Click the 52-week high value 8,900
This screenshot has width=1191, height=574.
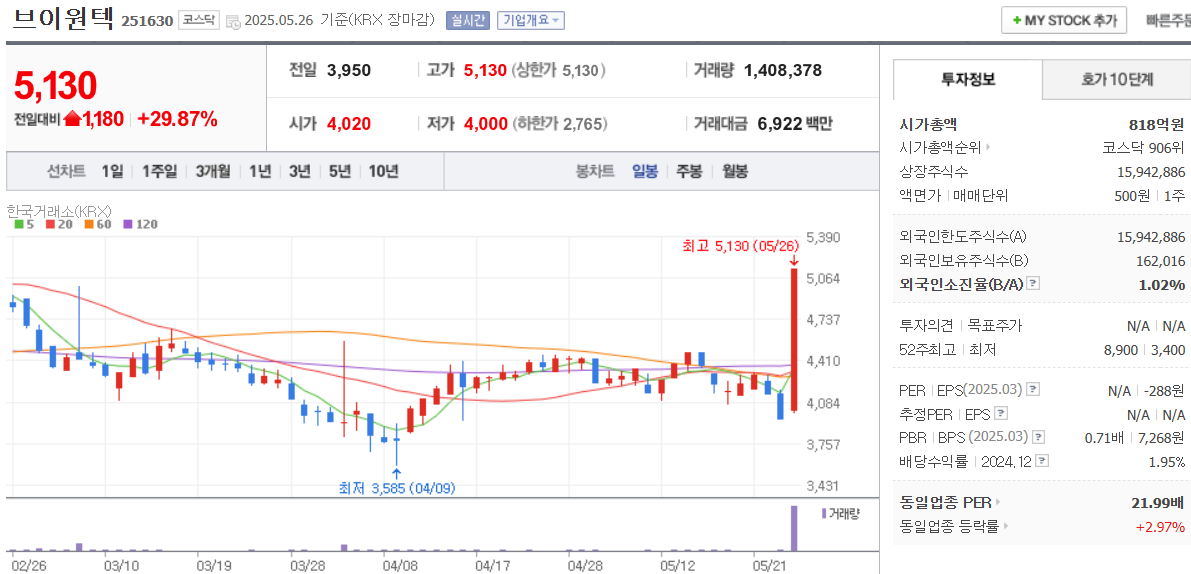click(1122, 349)
